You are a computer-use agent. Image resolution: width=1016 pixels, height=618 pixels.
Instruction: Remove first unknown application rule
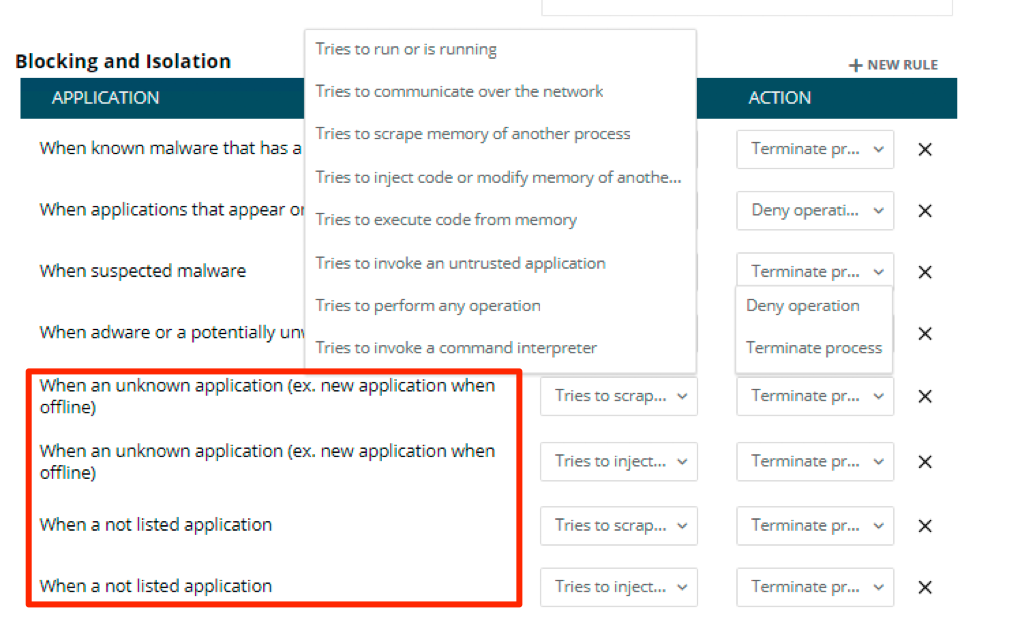pos(925,396)
